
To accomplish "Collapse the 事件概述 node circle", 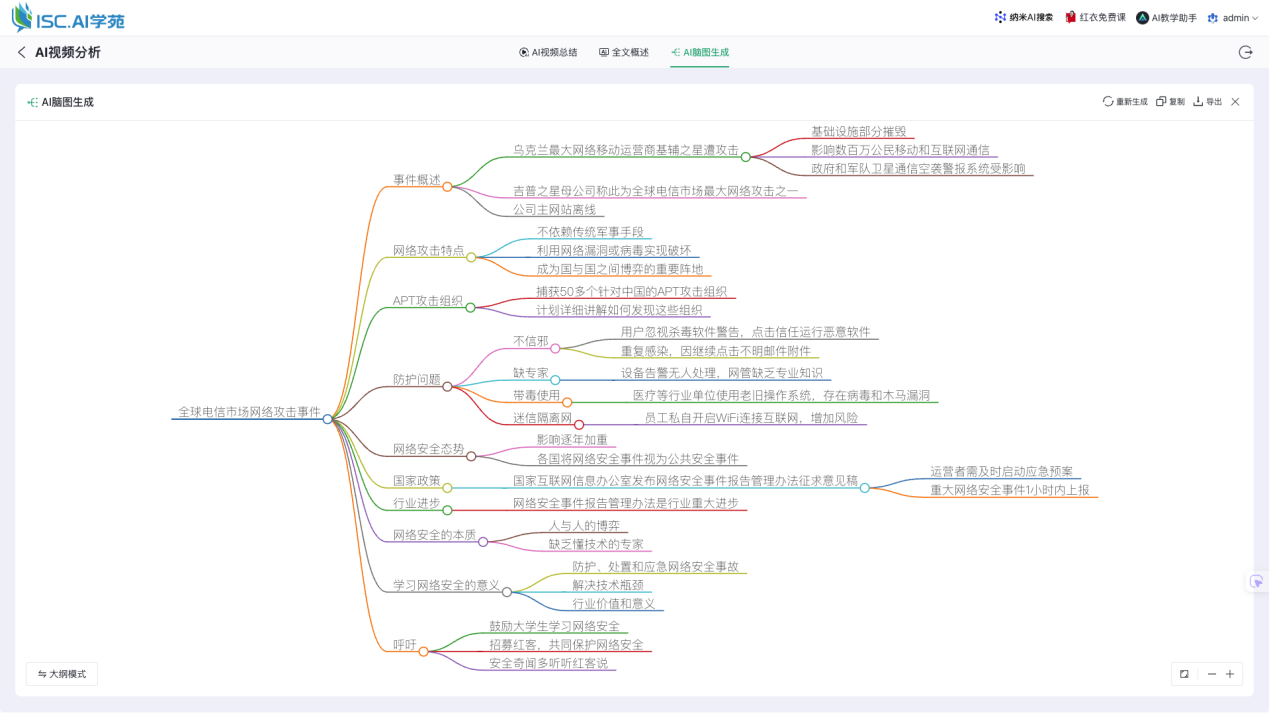I will (448, 186).
